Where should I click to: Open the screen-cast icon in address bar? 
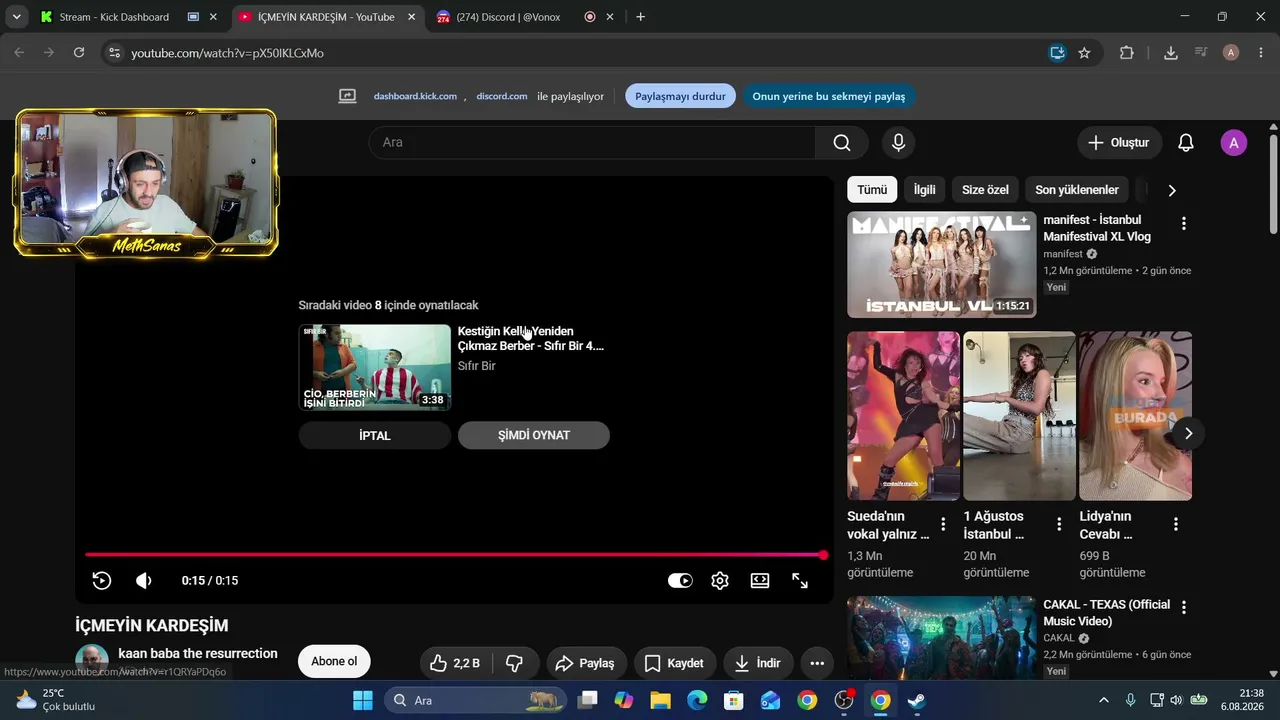[1057, 53]
